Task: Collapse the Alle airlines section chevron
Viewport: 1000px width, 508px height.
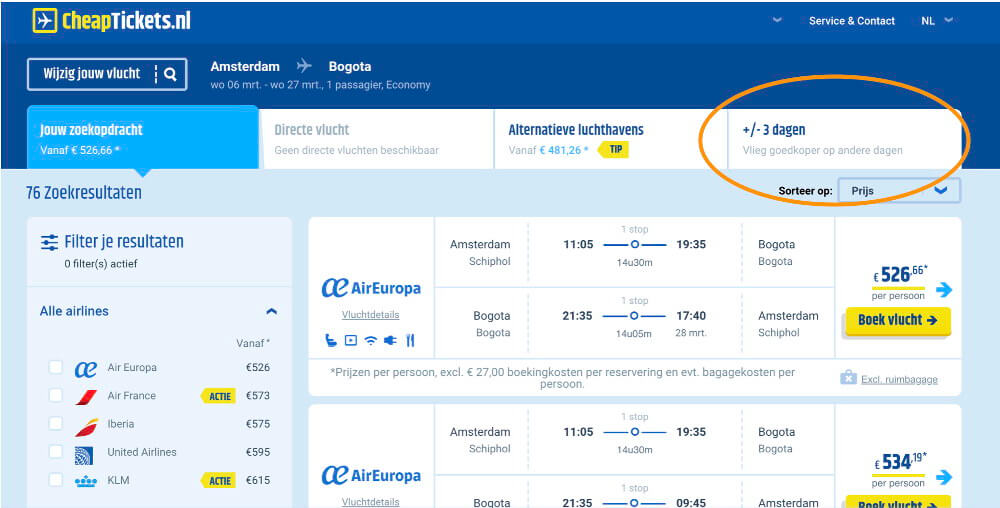Action: coord(272,312)
